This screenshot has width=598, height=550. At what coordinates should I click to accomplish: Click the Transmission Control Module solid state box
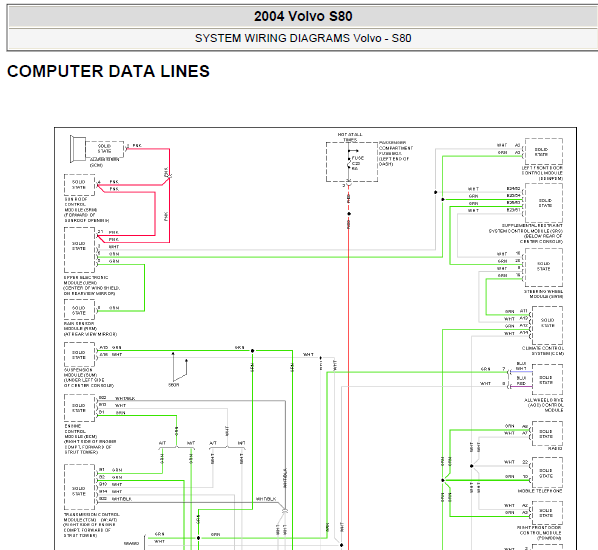(x=79, y=487)
